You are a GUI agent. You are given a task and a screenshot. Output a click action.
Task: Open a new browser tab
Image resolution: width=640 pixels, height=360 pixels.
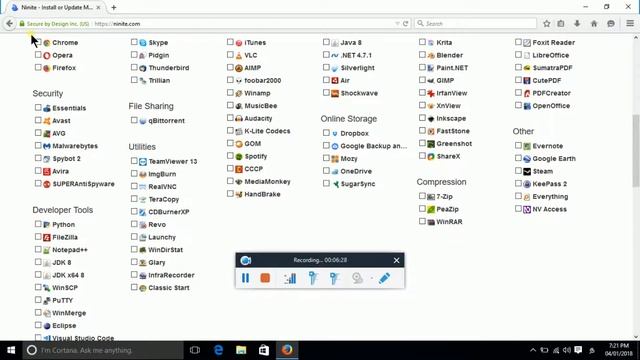(114, 7)
